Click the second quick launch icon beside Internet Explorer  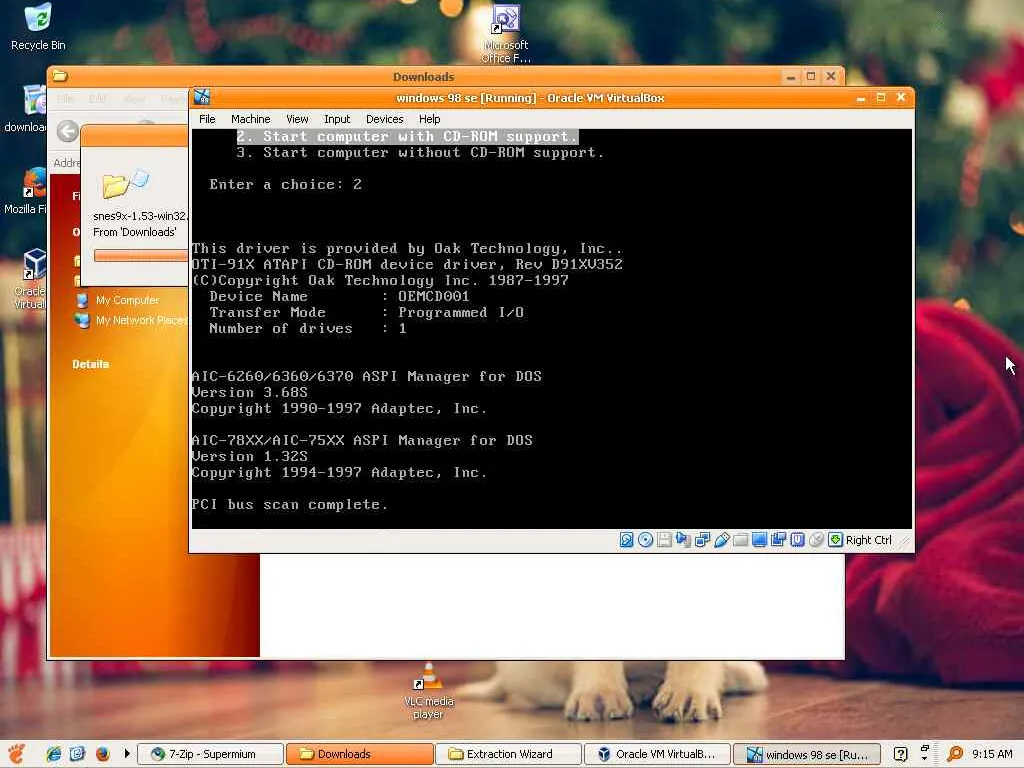(x=77, y=754)
